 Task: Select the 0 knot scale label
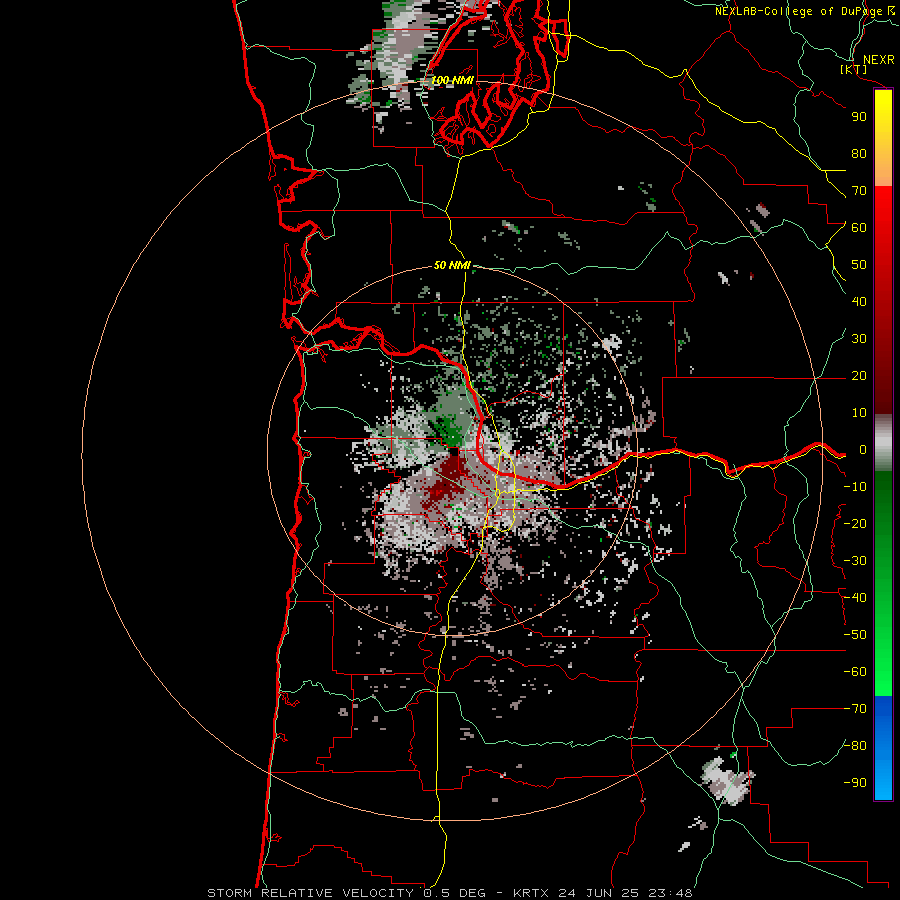(863, 450)
